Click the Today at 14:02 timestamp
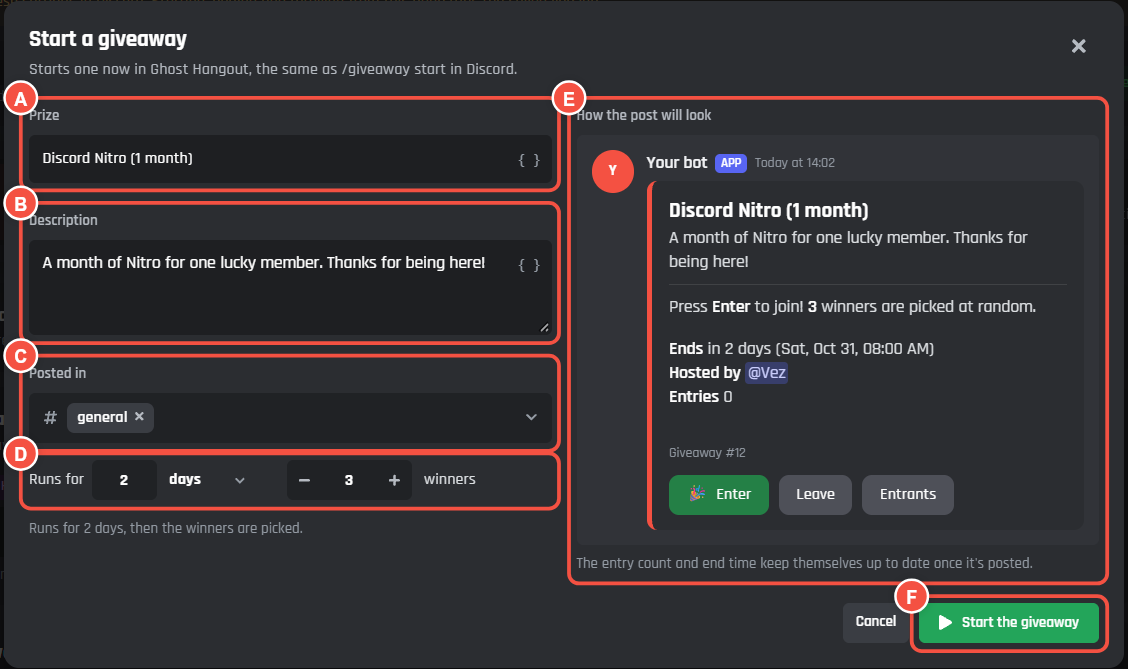The image size is (1128, 669). point(795,163)
